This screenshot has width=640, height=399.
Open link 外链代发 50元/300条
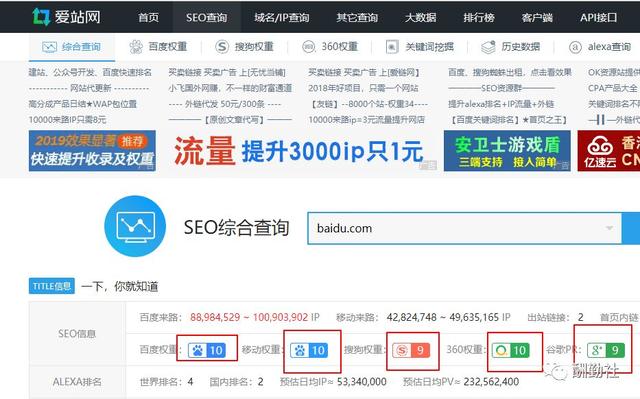tap(225, 104)
